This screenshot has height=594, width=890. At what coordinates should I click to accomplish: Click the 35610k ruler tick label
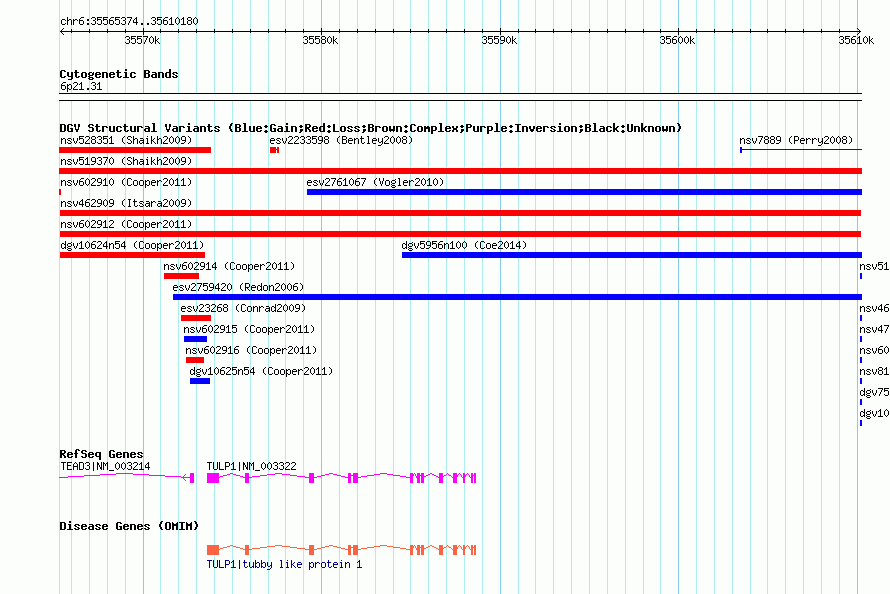856,40
